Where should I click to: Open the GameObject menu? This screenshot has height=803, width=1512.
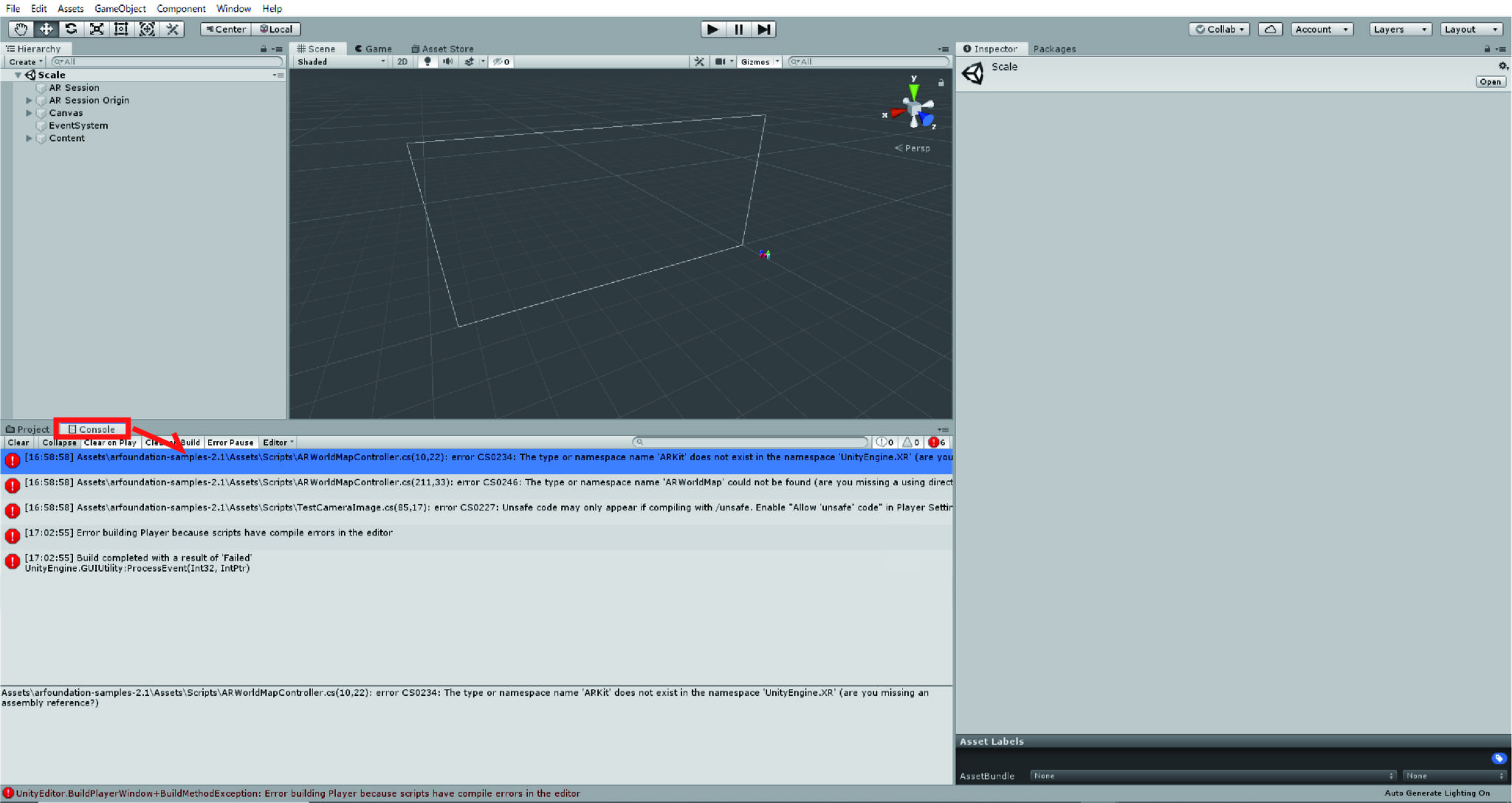coord(120,8)
